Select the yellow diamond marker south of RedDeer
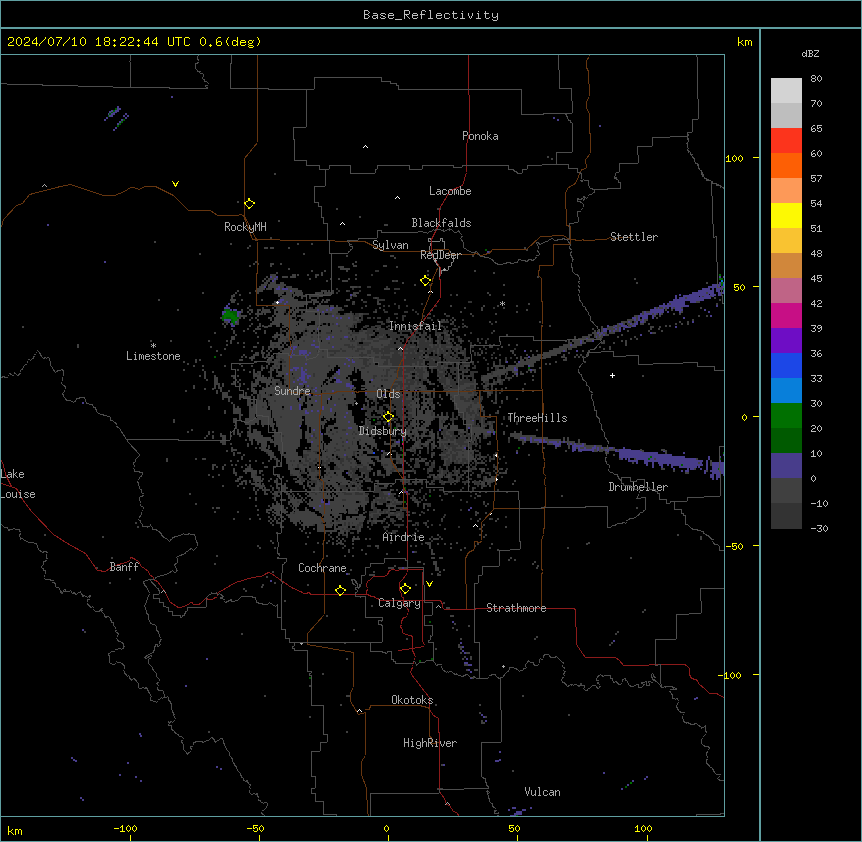This screenshot has height=842, width=862. [426, 281]
